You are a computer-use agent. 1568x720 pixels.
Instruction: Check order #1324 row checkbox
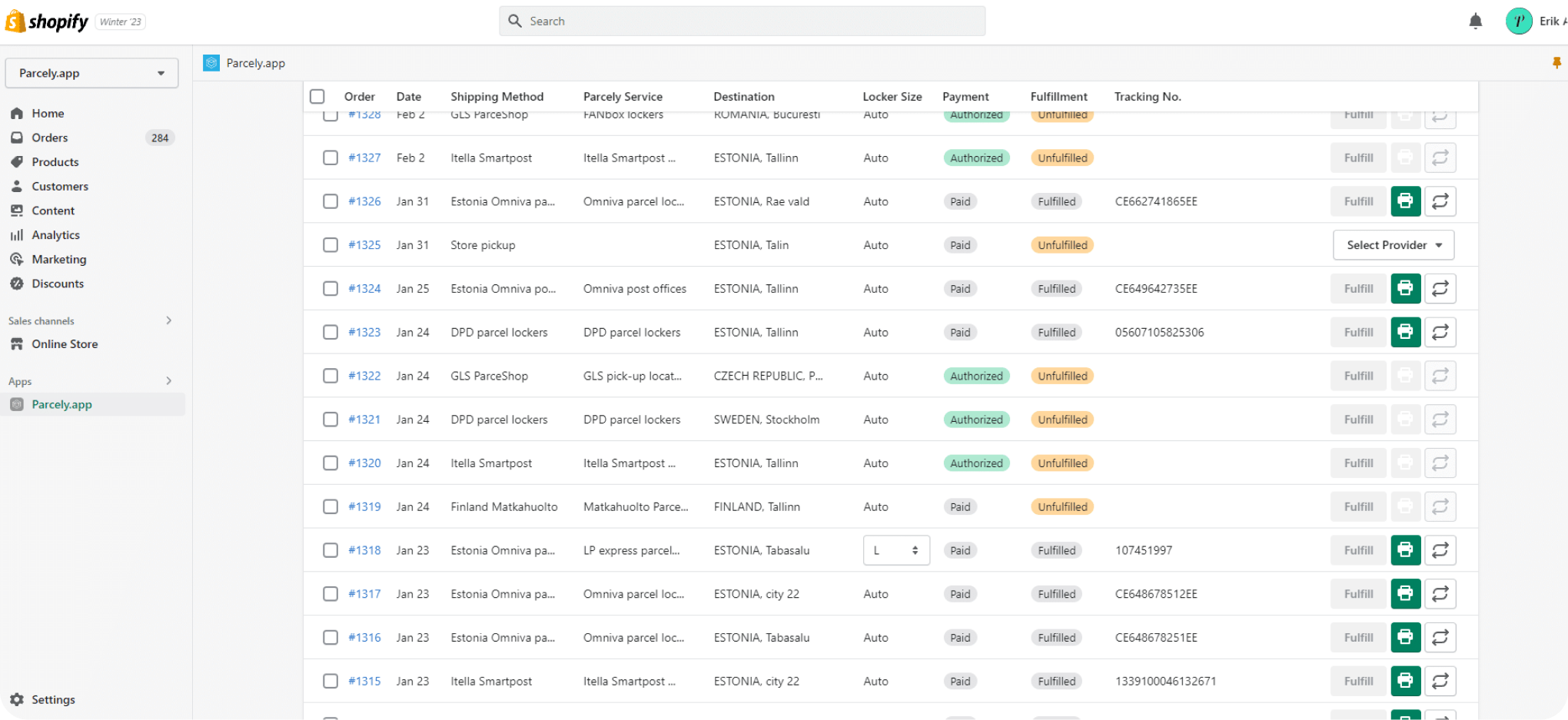331,288
